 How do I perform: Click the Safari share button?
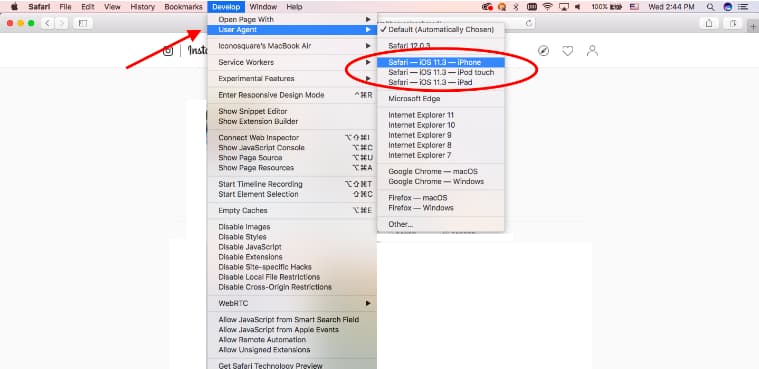point(709,23)
